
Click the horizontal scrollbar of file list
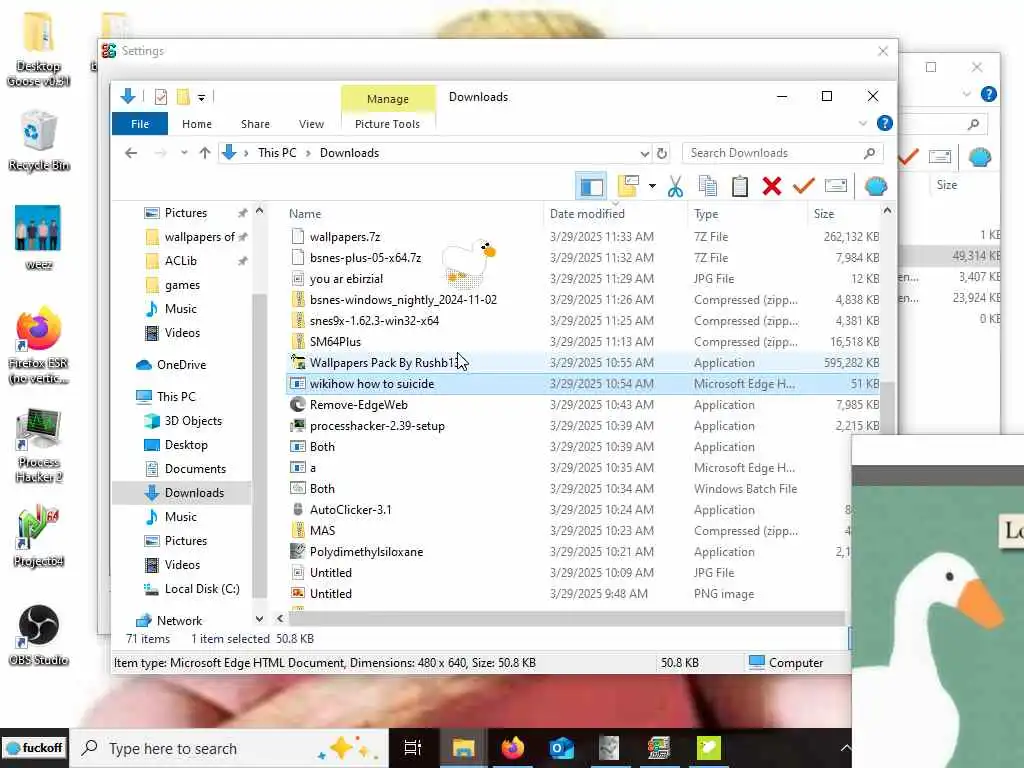pyautogui.click(x=566, y=618)
